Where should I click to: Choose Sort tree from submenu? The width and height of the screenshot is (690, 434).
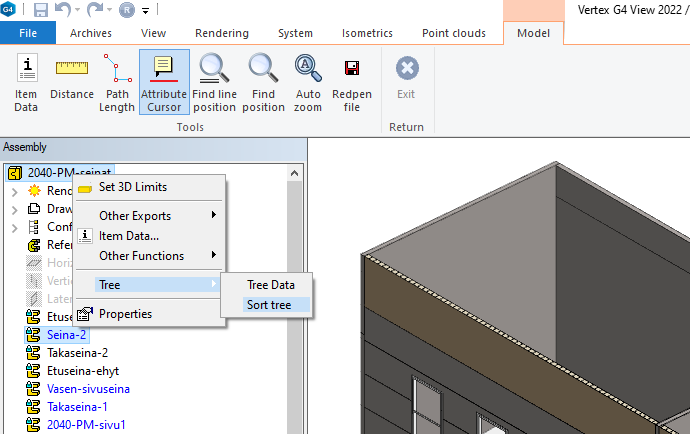(x=268, y=305)
